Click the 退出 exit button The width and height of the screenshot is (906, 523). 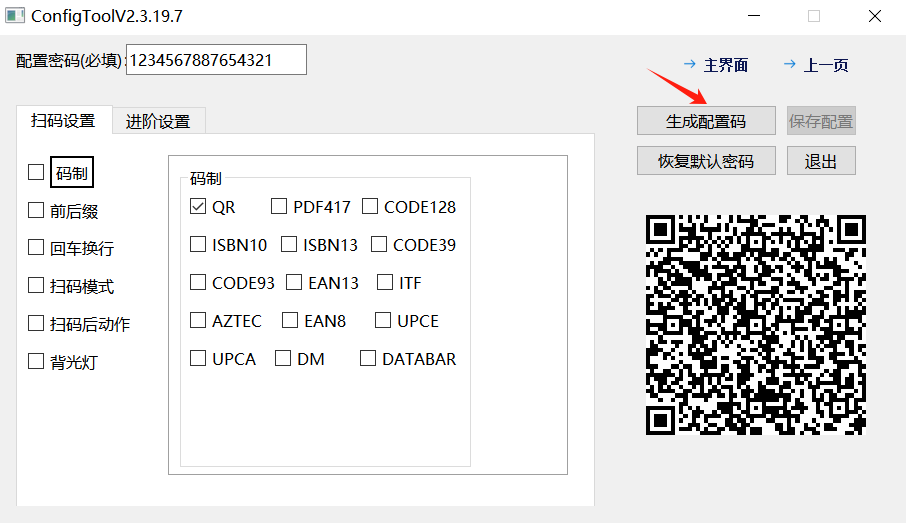pos(821,161)
